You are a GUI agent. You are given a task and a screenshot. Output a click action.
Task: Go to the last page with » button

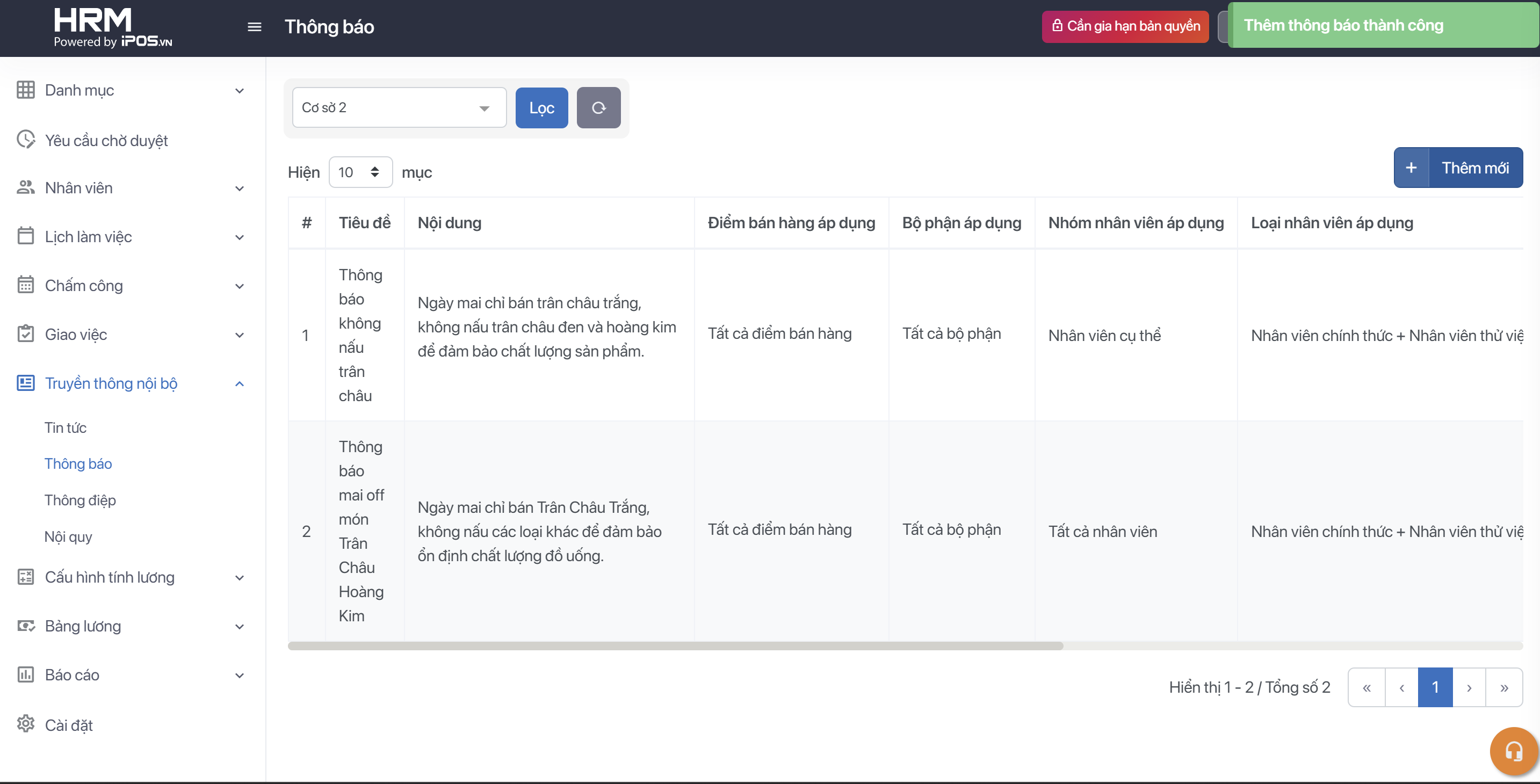pos(1503,687)
